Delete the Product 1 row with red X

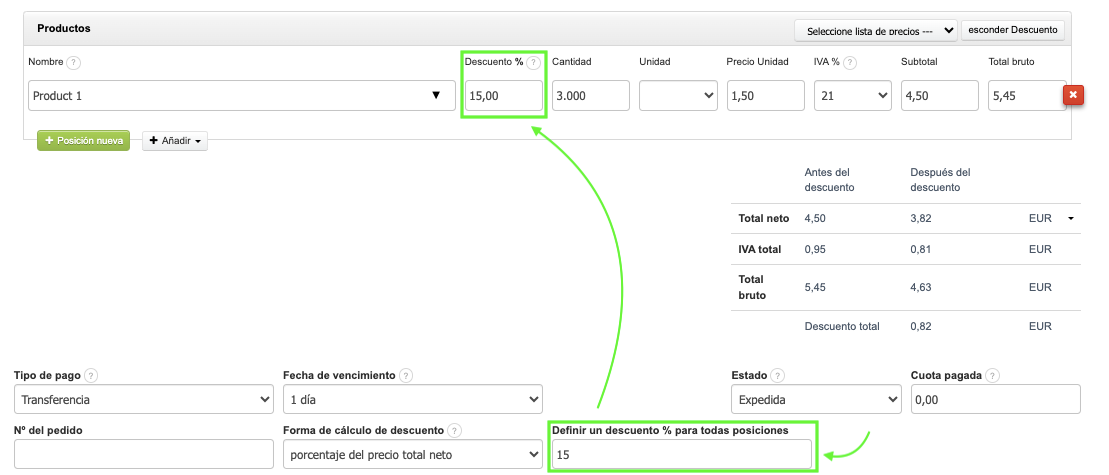(1074, 95)
